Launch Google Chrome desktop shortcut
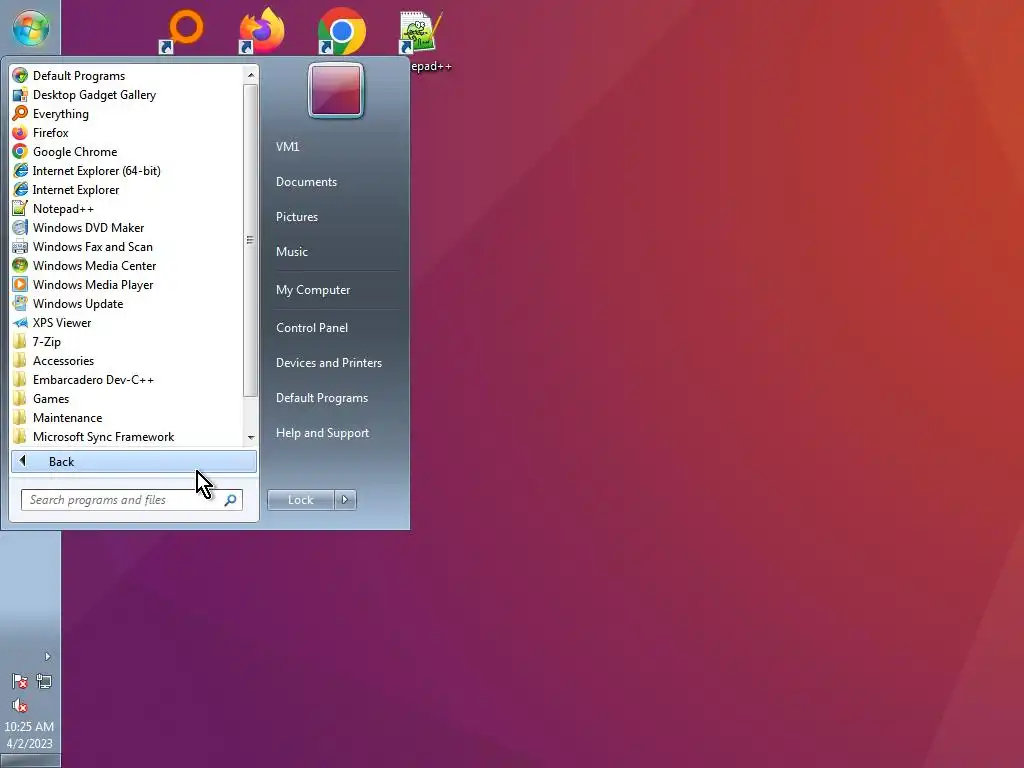This screenshot has width=1024, height=768. 342,31
